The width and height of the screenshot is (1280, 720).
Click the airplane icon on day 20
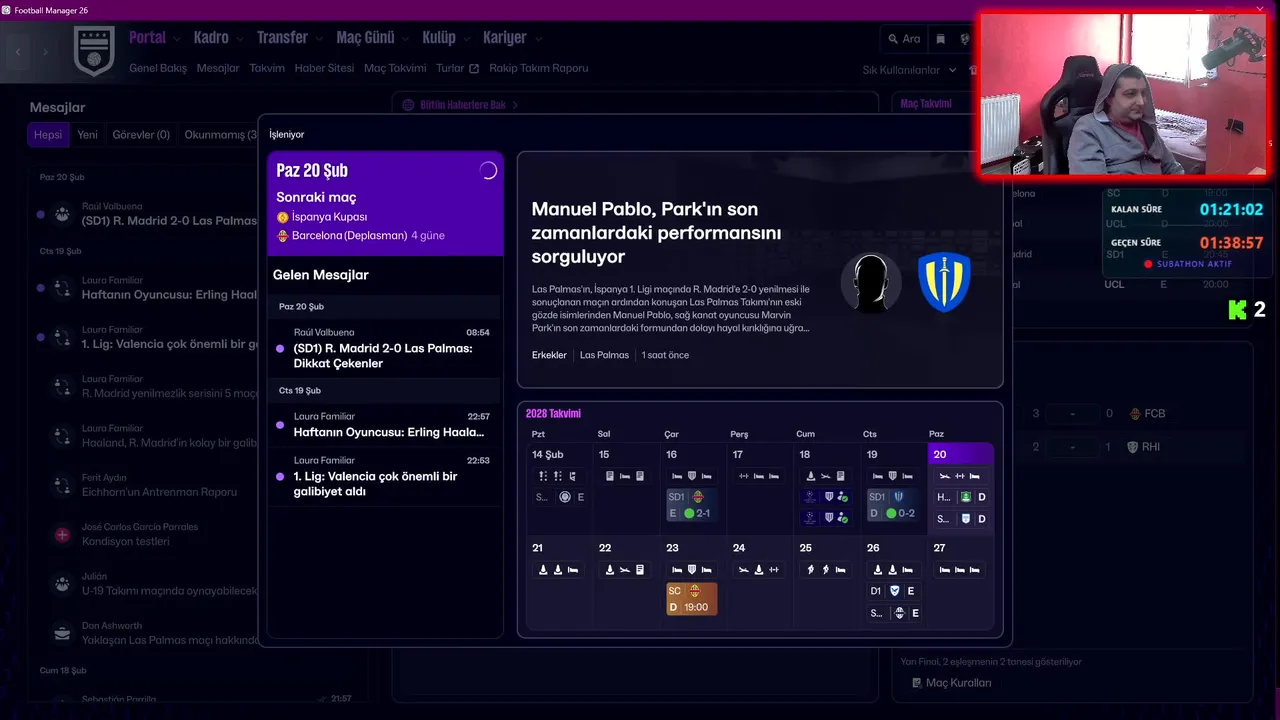[944, 476]
